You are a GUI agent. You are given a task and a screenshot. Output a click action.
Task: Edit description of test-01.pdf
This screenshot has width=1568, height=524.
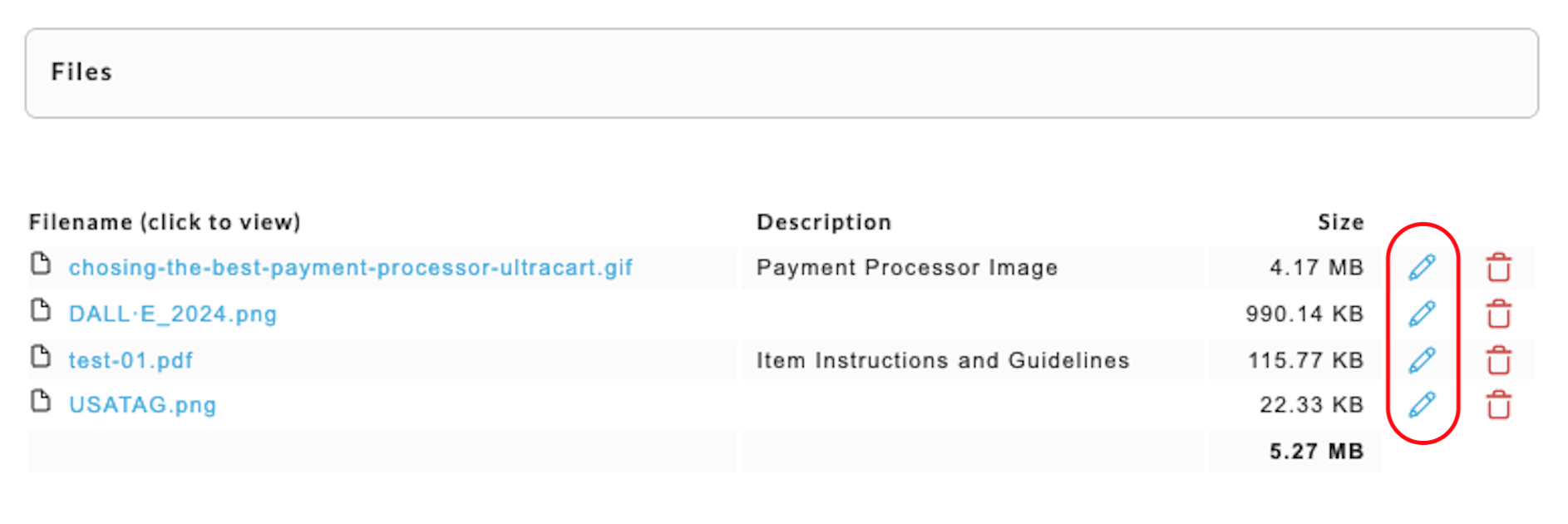pyautogui.click(x=1422, y=360)
